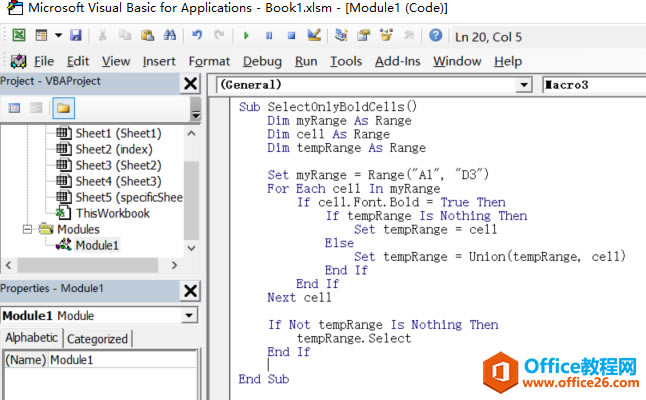This screenshot has height=400, width=646.
Task: Click code line 'tempRange.Select'
Action: point(354,339)
